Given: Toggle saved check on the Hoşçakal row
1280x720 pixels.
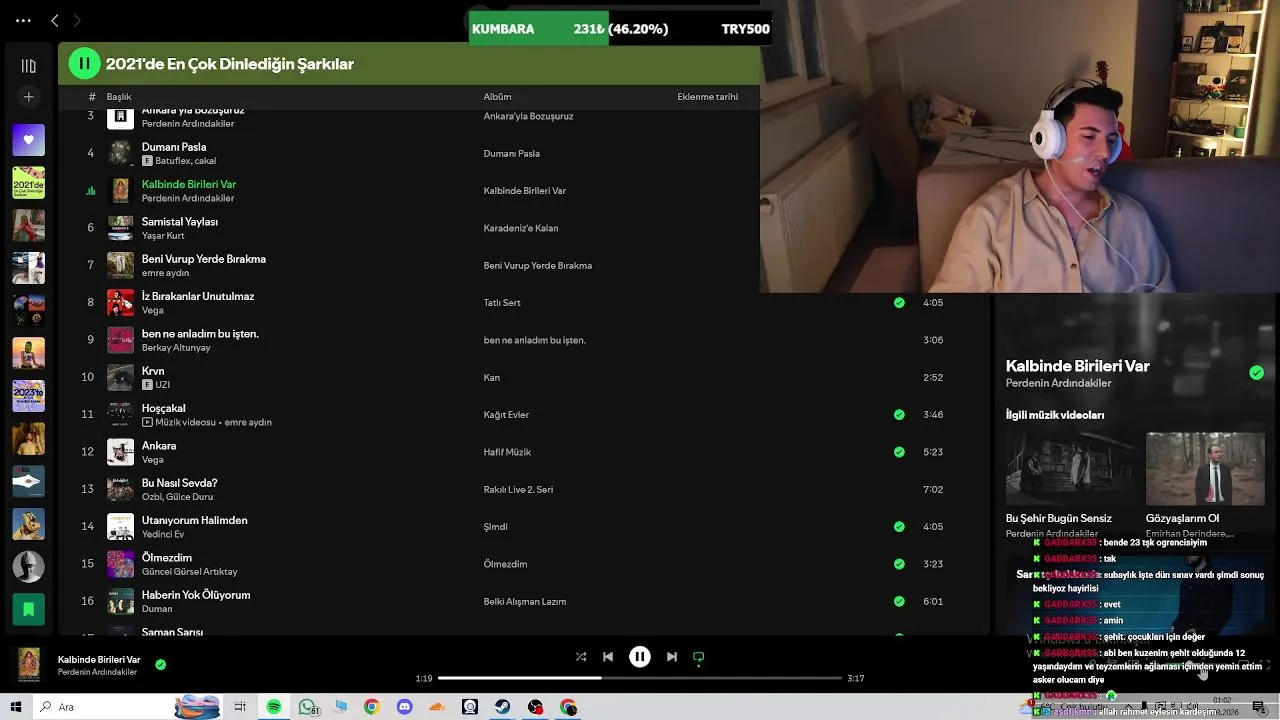Looking at the screenshot, I should click(x=899, y=414).
